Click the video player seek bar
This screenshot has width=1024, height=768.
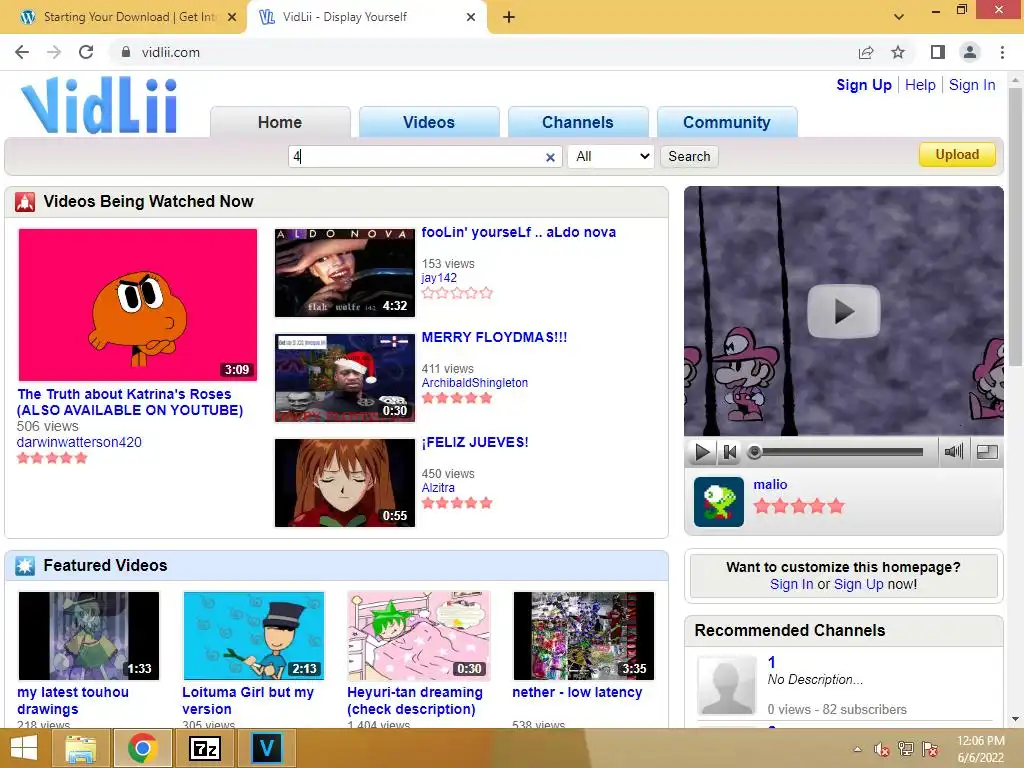837,452
